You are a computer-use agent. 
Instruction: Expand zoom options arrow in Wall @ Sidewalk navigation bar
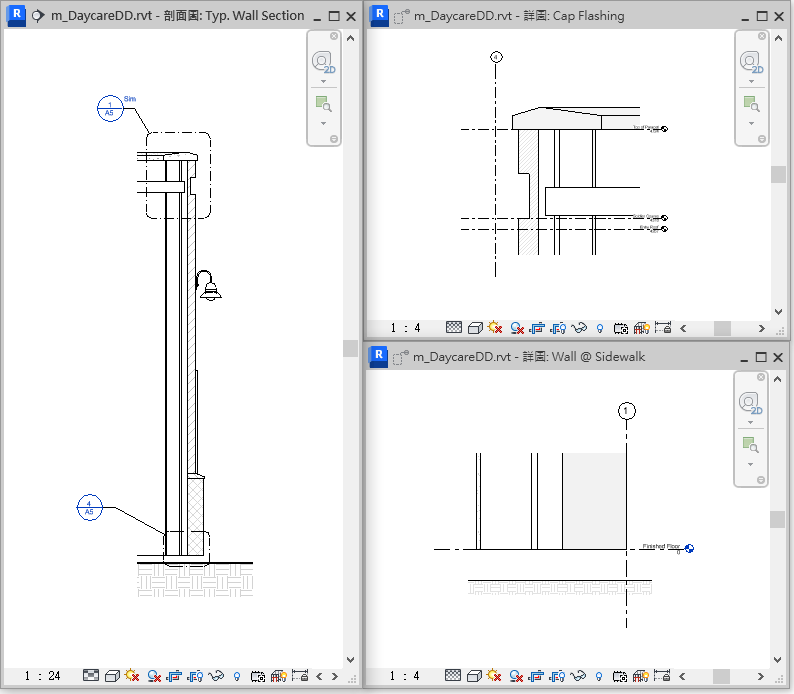click(x=750, y=465)
